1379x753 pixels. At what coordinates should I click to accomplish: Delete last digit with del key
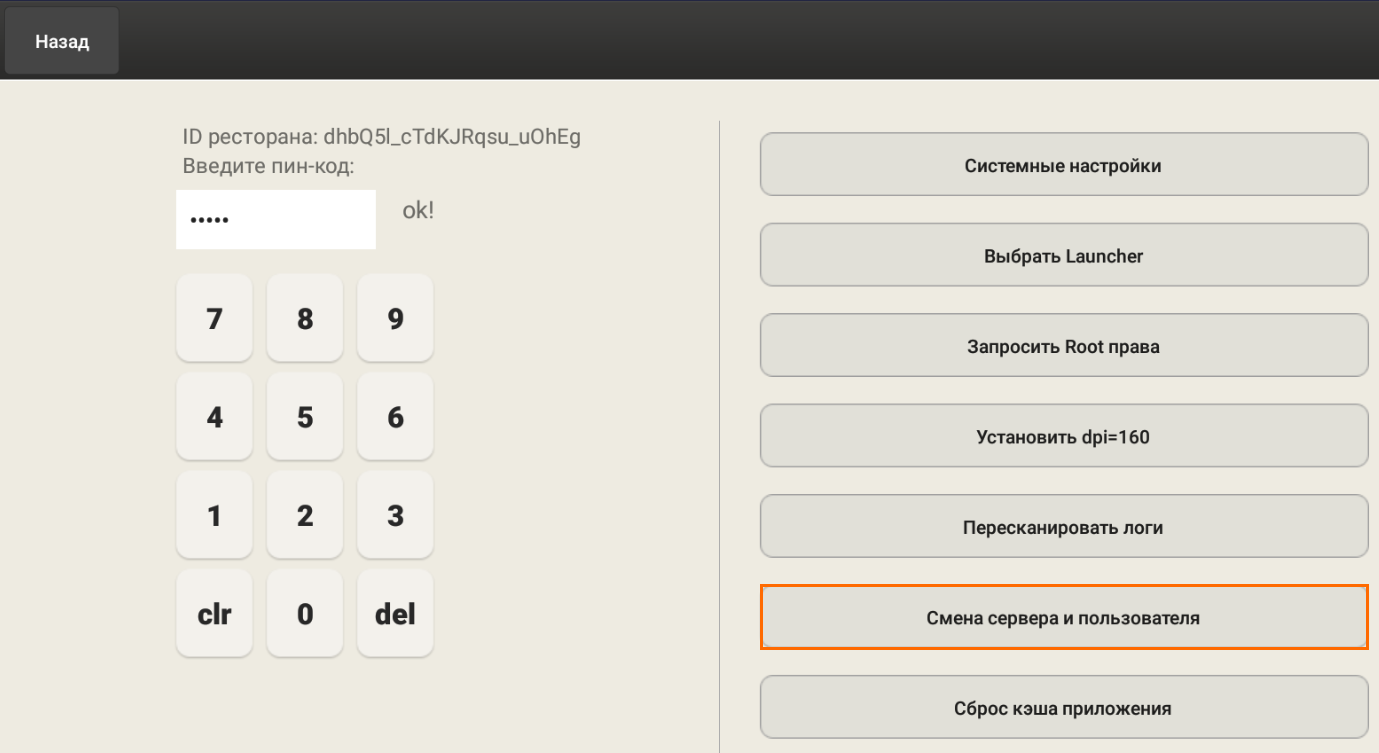tap(395, 613)
